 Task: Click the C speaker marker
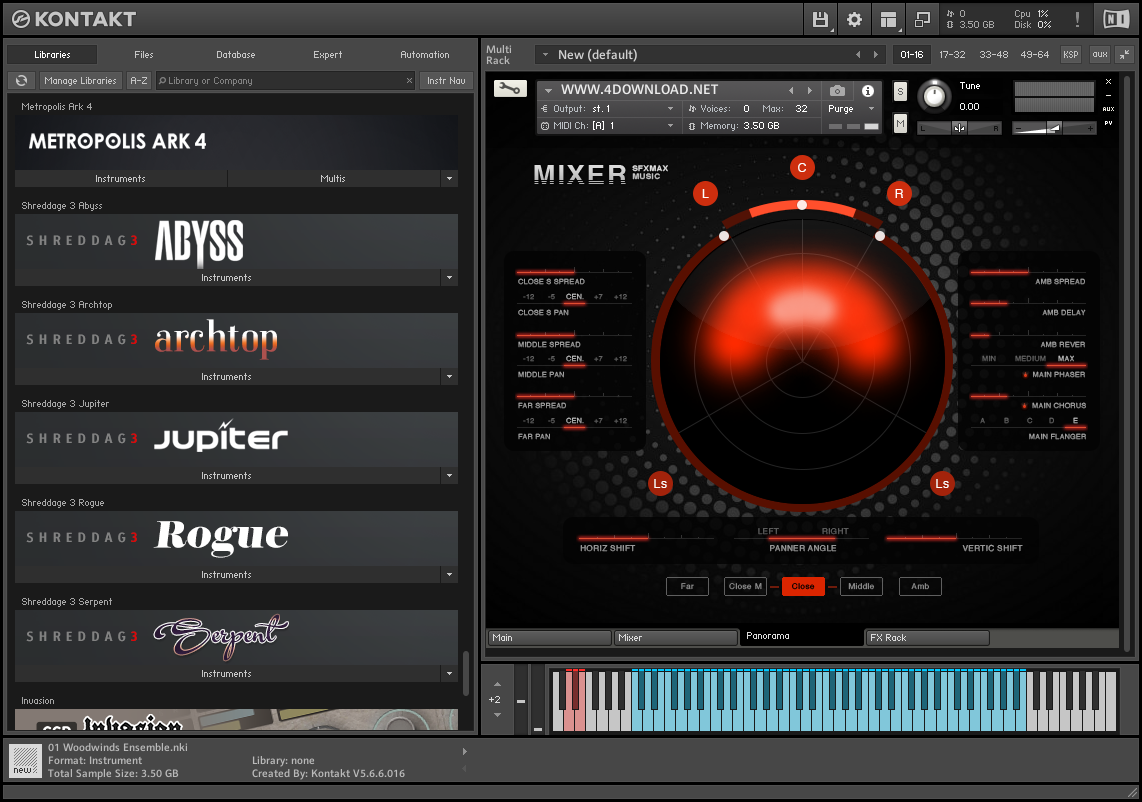[802, 168]
